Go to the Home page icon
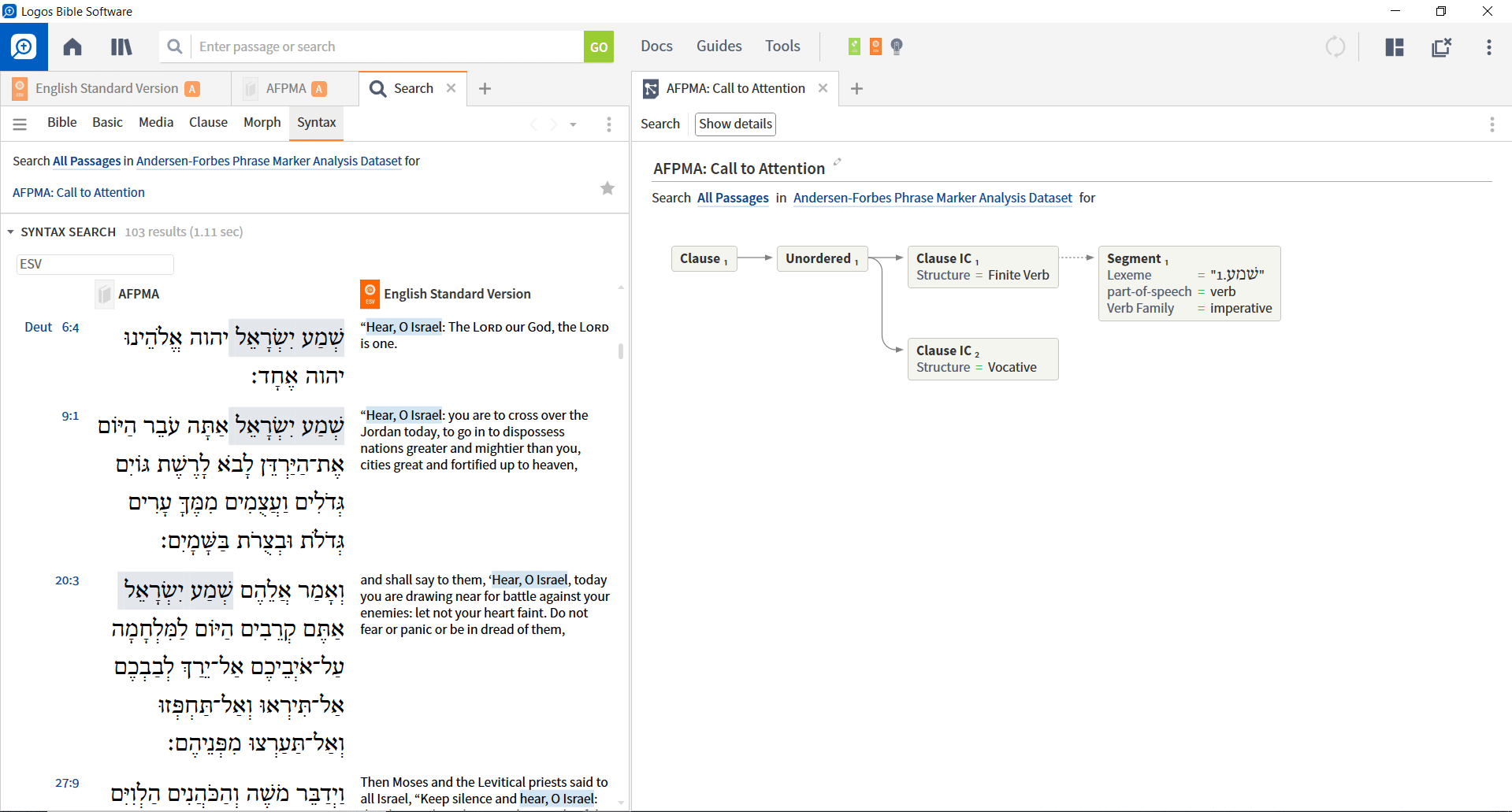This screenshot has width=1512, height=812. (x=72, y=47)
